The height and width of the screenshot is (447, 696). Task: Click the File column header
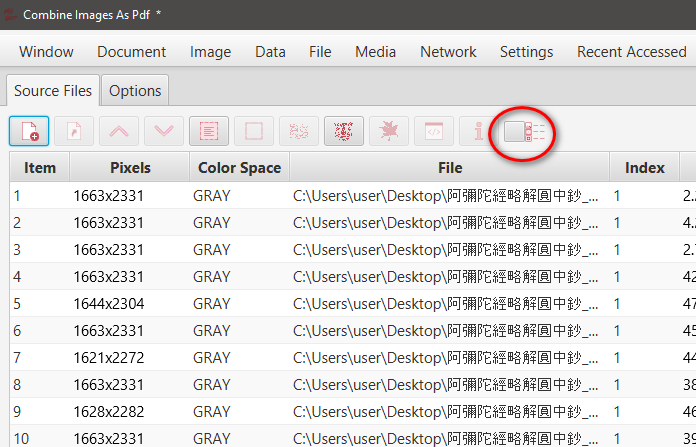pyautogui.click(x=450, y=168)
